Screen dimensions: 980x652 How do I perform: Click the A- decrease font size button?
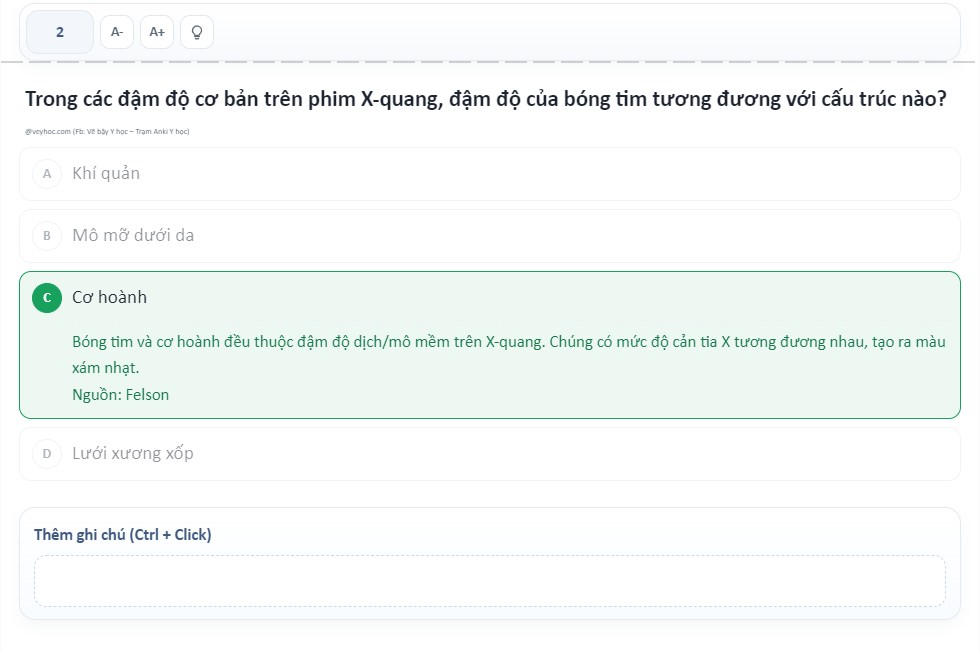pos(117,32)
